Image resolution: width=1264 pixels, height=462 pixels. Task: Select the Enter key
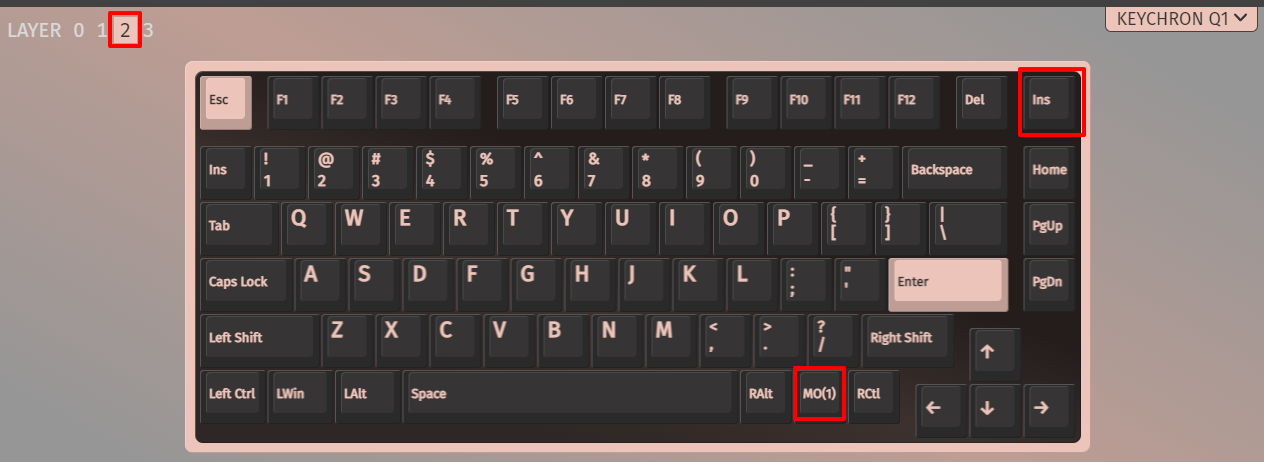(x=948, y=284)
